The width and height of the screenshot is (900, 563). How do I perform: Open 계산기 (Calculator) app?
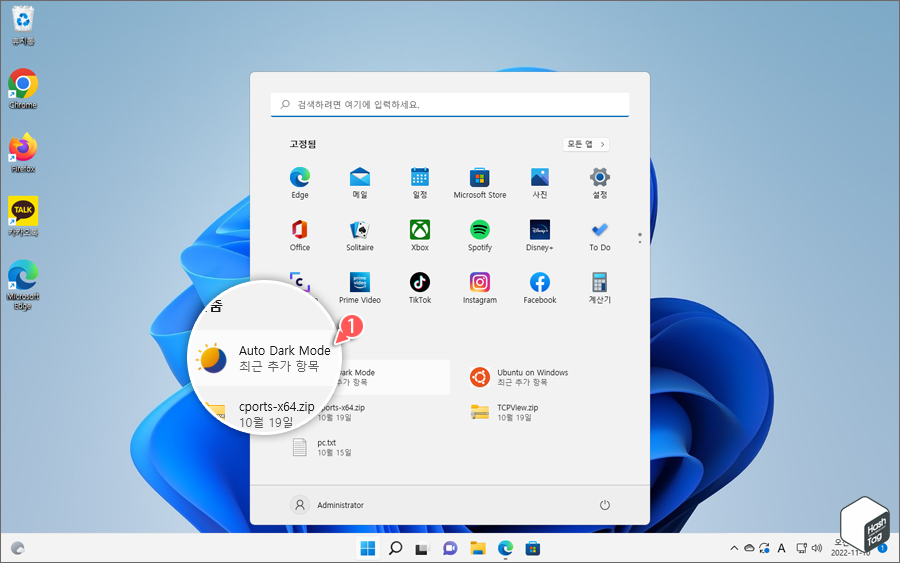[600, 288]
